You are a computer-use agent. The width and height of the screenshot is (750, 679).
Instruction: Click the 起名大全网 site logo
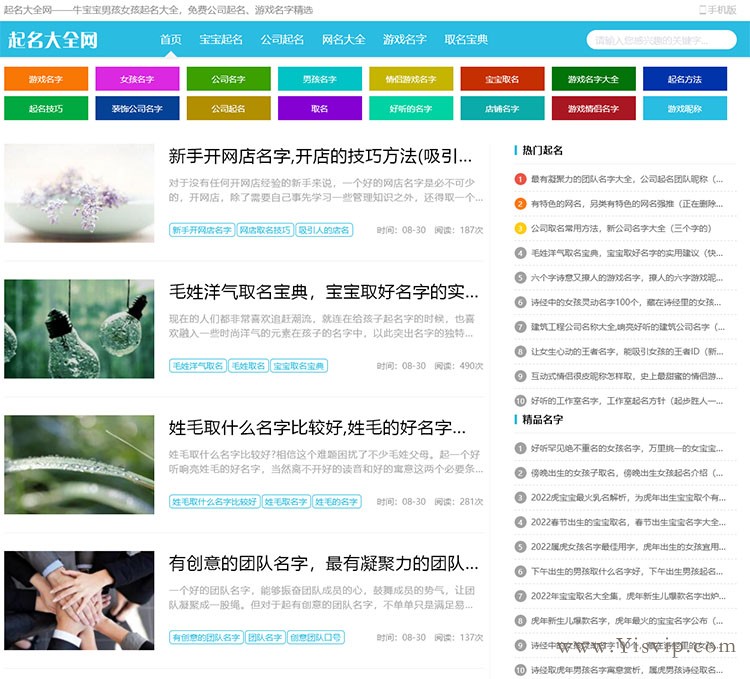pos(53,40)
